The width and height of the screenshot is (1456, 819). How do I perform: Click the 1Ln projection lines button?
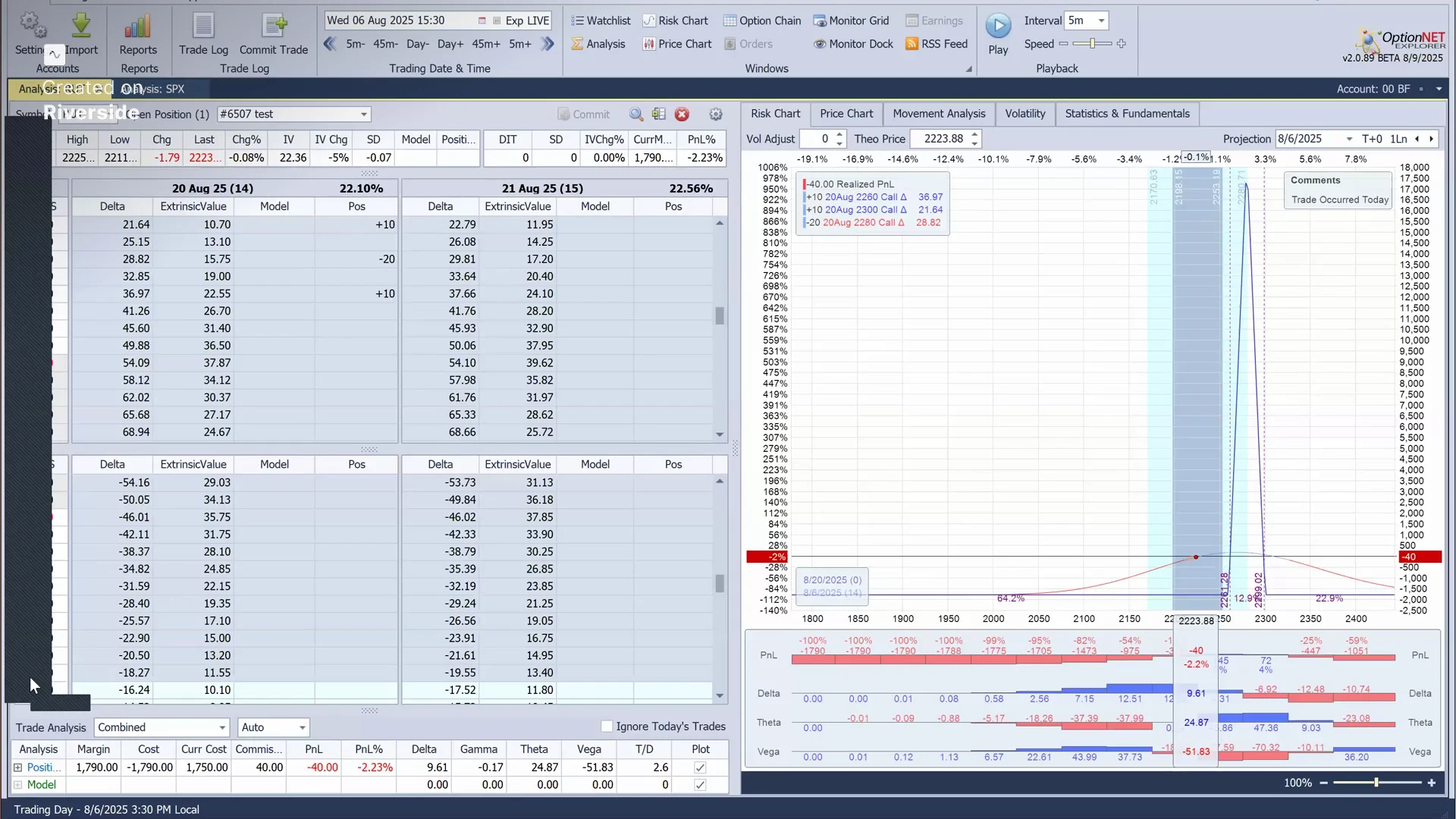(1398, 139)
